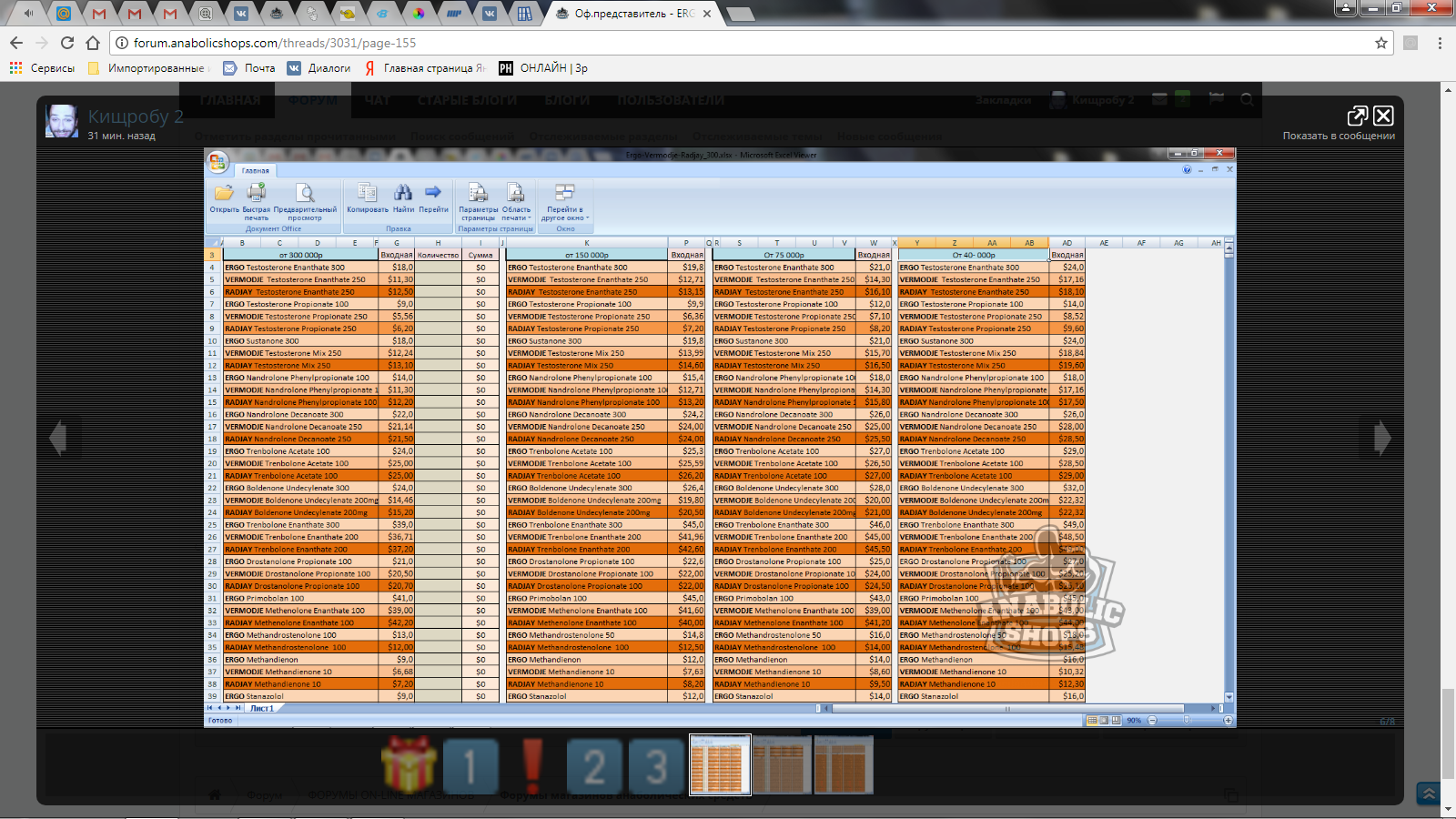The image size is (1456, 819).
Task: Reload the current page
Action: pyautogui.click(x=67, y=43)
